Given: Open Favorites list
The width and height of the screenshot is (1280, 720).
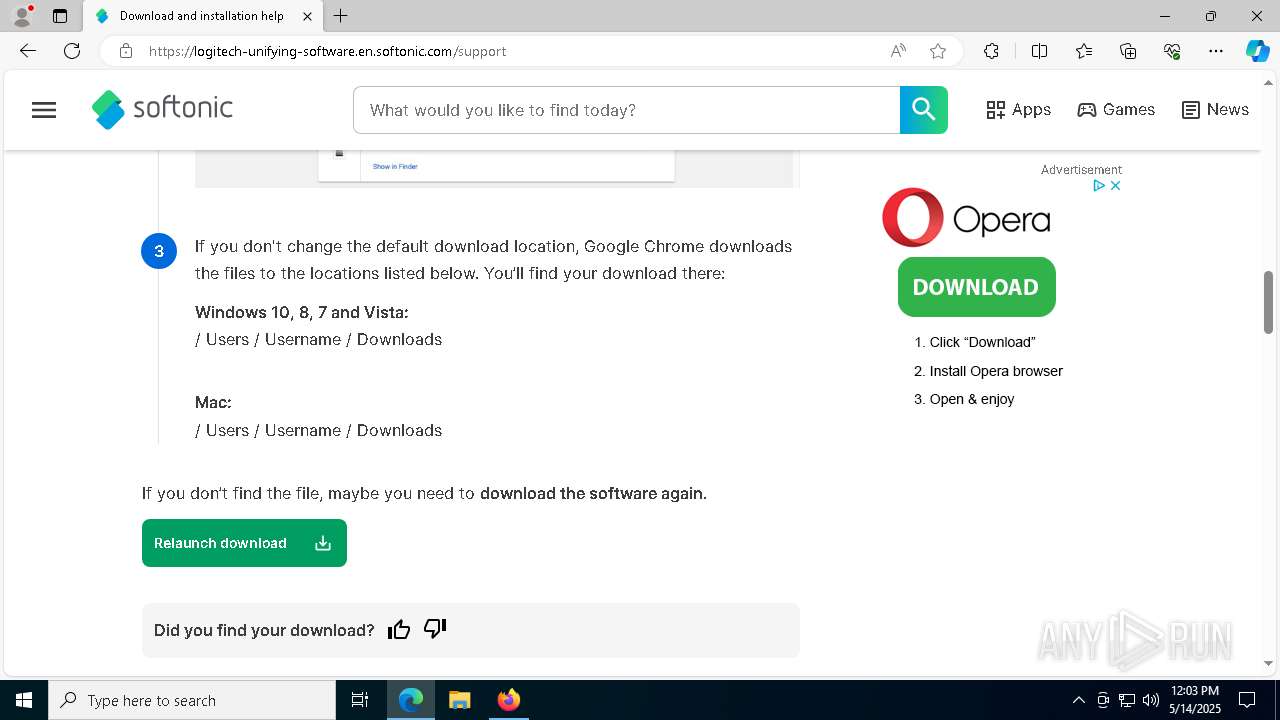Looking at the screenshot, I should (x=1084, y=51).
